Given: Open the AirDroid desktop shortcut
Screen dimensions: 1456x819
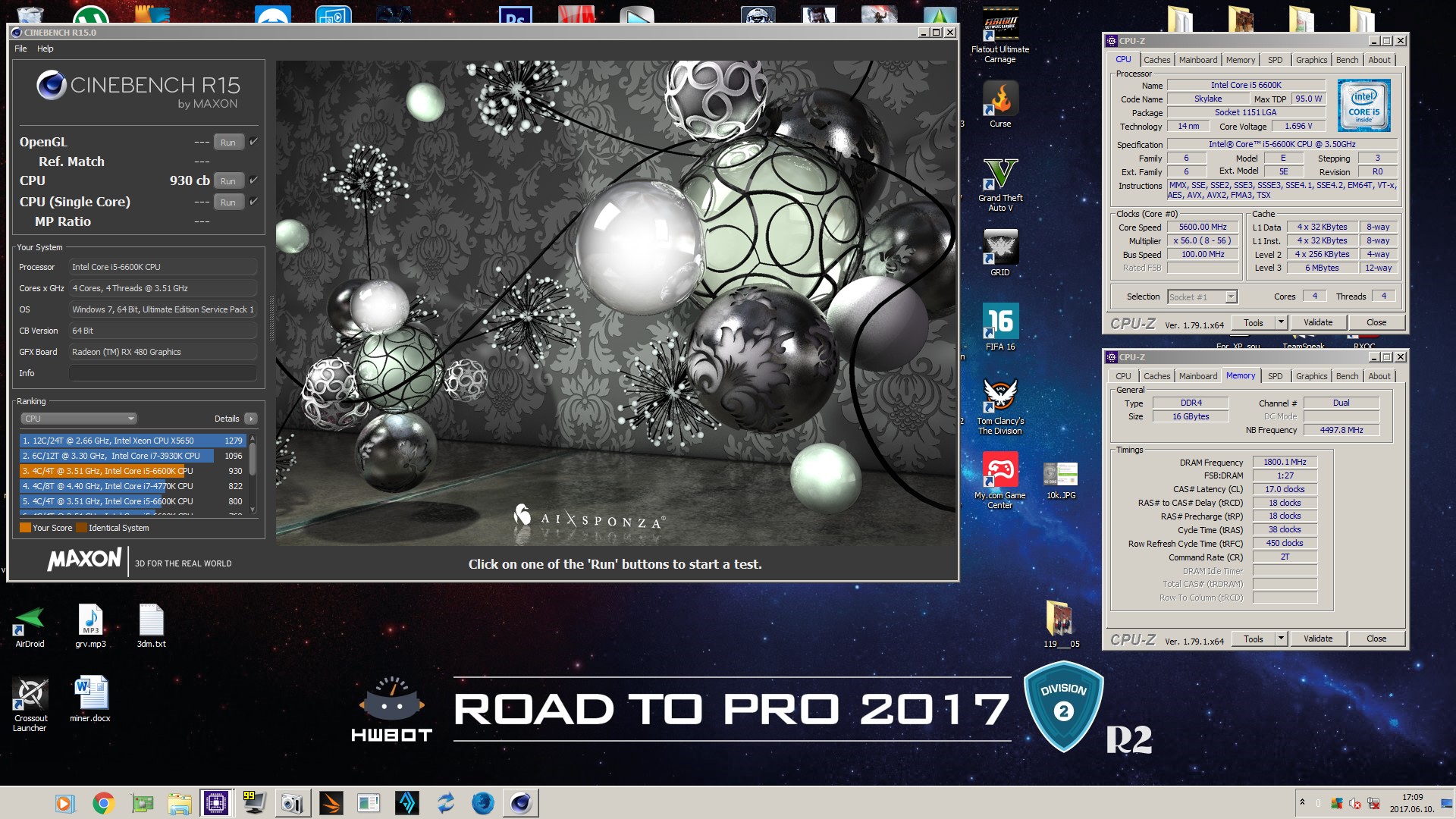Looking at the screenshot, I should click(x=30, y=626).
